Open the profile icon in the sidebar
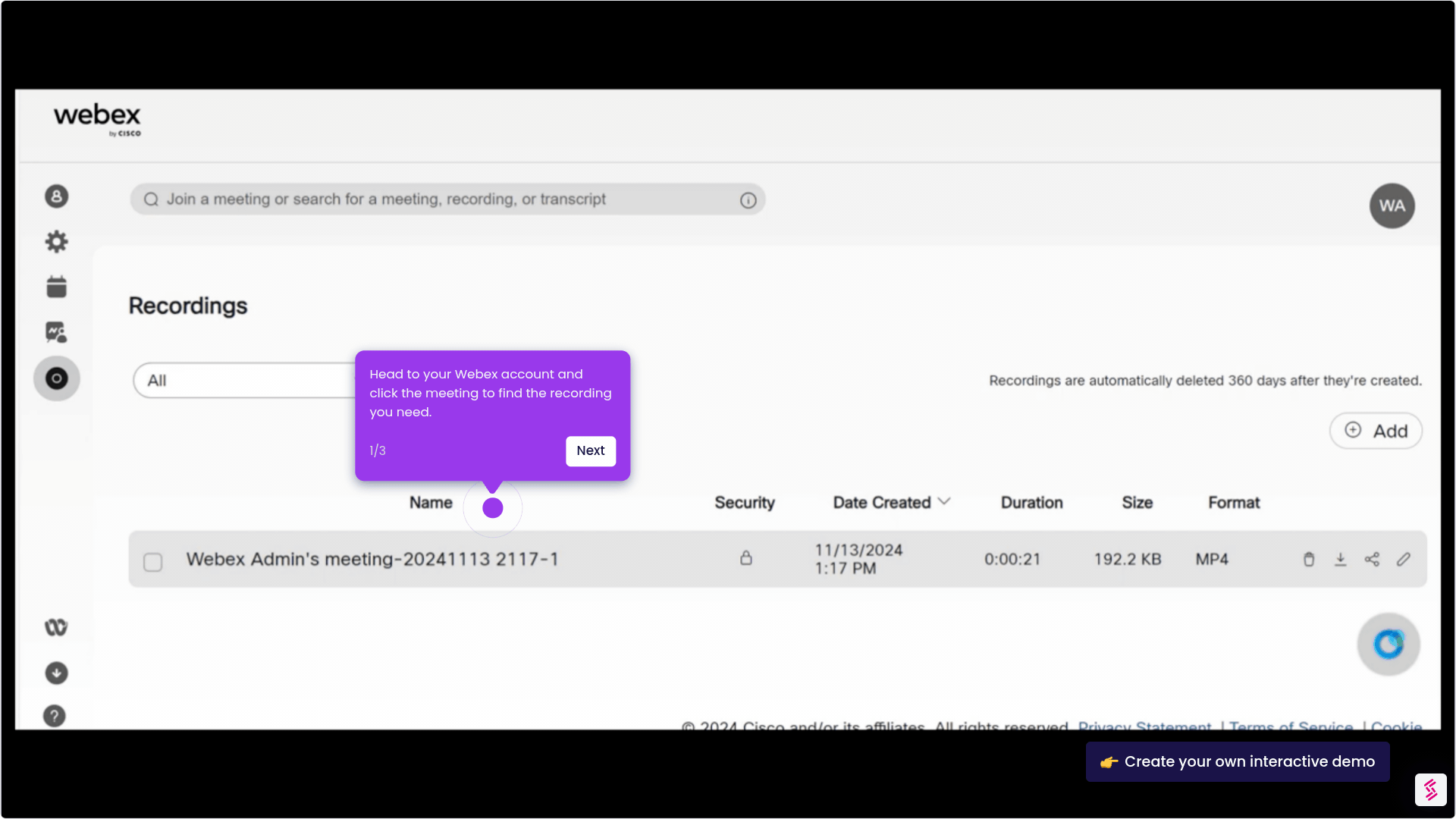 pos(56,196)
